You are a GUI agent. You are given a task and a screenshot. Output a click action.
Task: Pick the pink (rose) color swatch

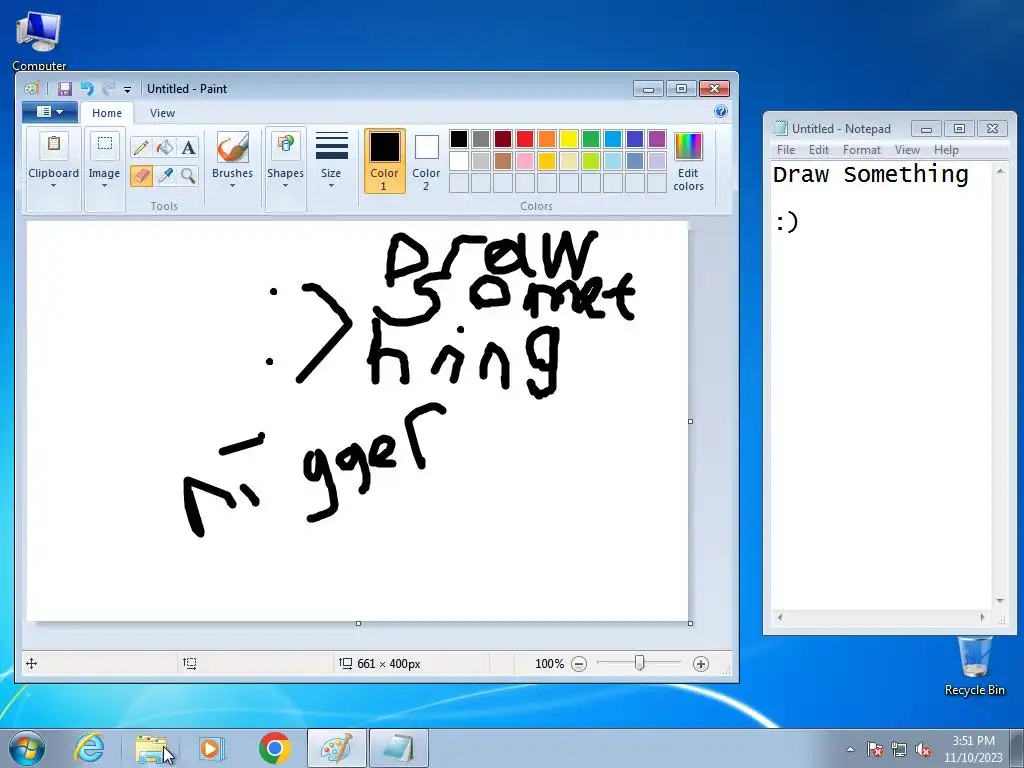pyautogui.click(x=525, y=161)
